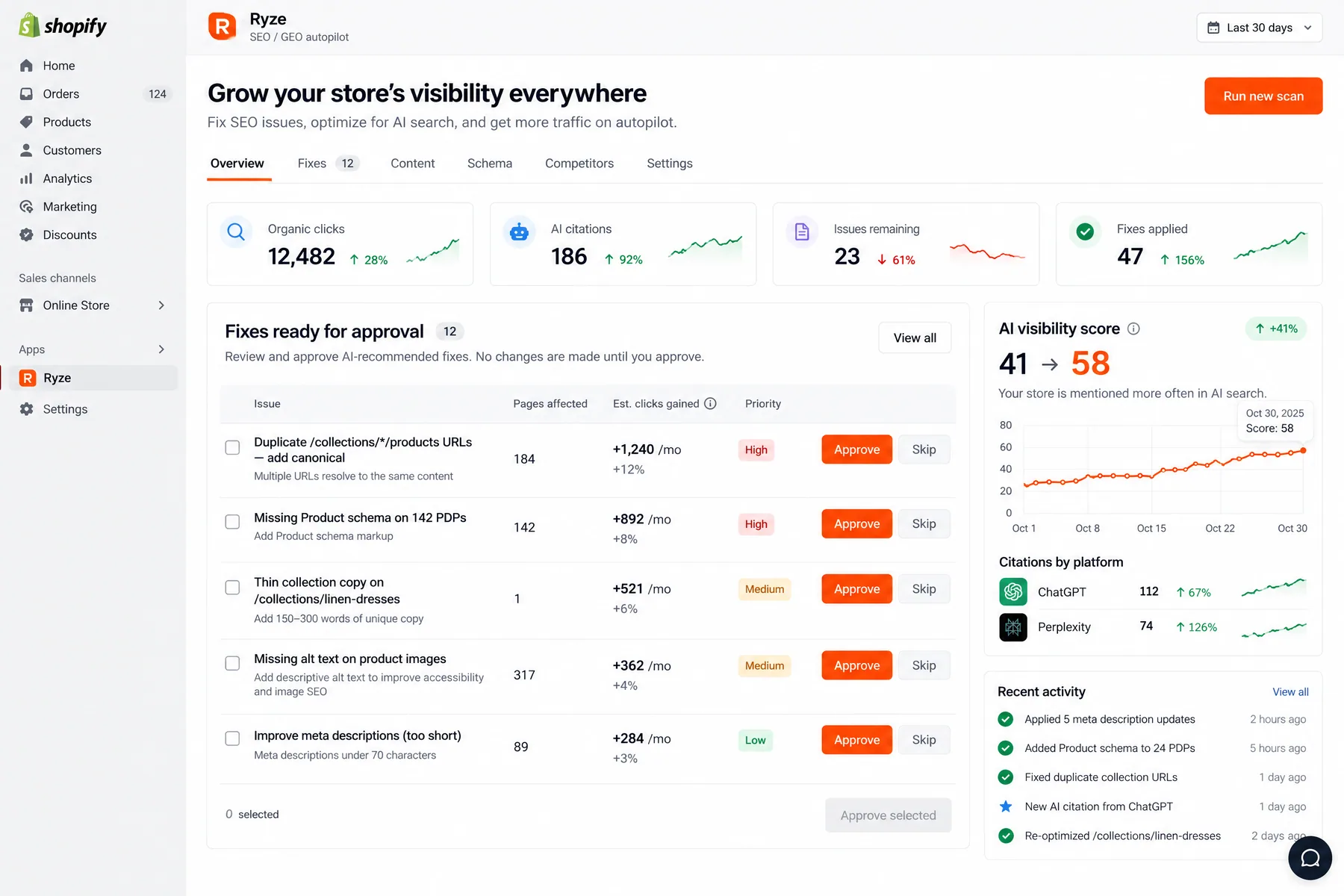Click the +41% score change badge
This screenshot has height=896, width=1344.
pyautogui.click(x=1276, y=329)
